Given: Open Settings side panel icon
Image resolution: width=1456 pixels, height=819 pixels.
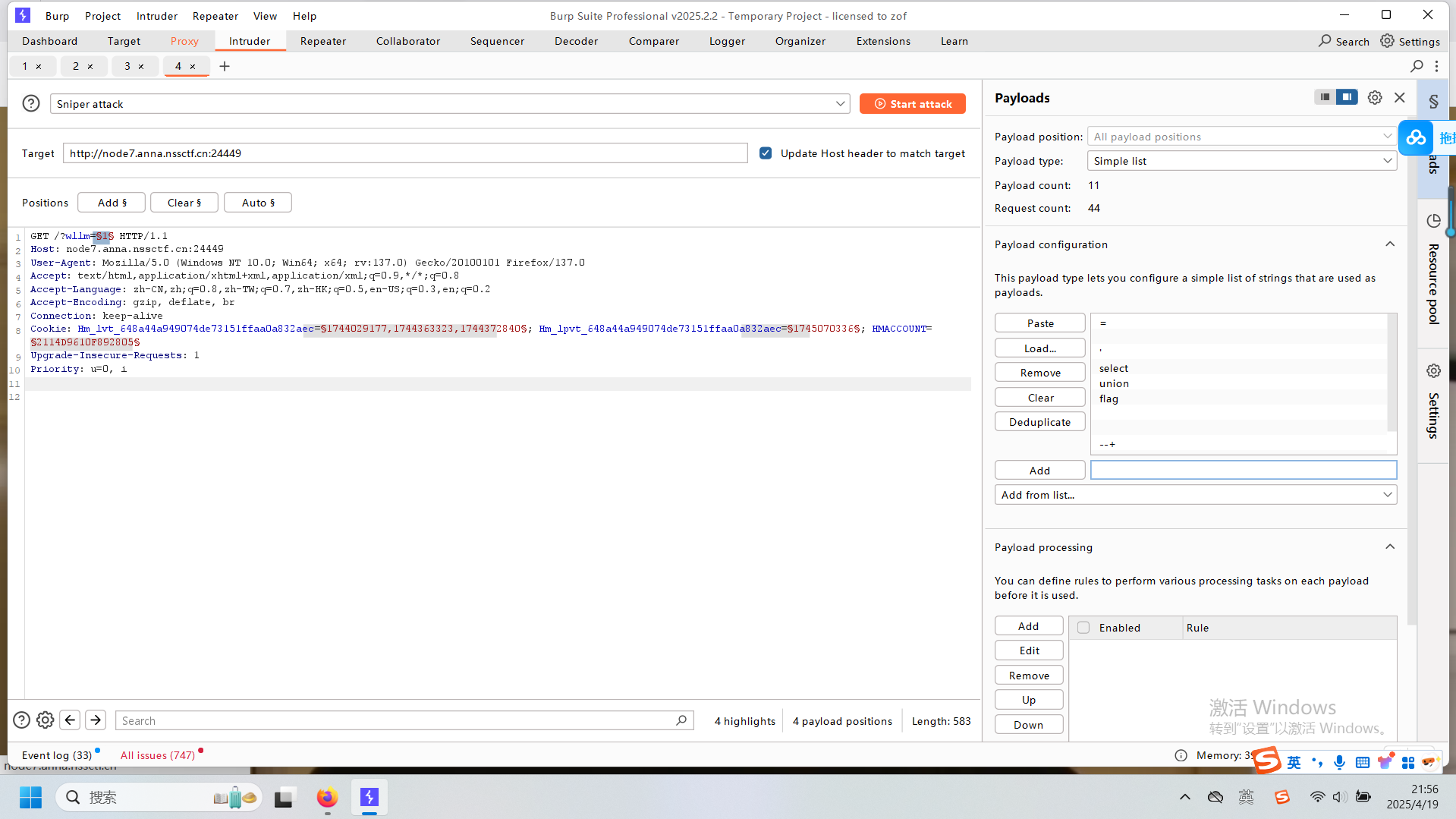Looking at the screenshot, I should (1433, 370).
